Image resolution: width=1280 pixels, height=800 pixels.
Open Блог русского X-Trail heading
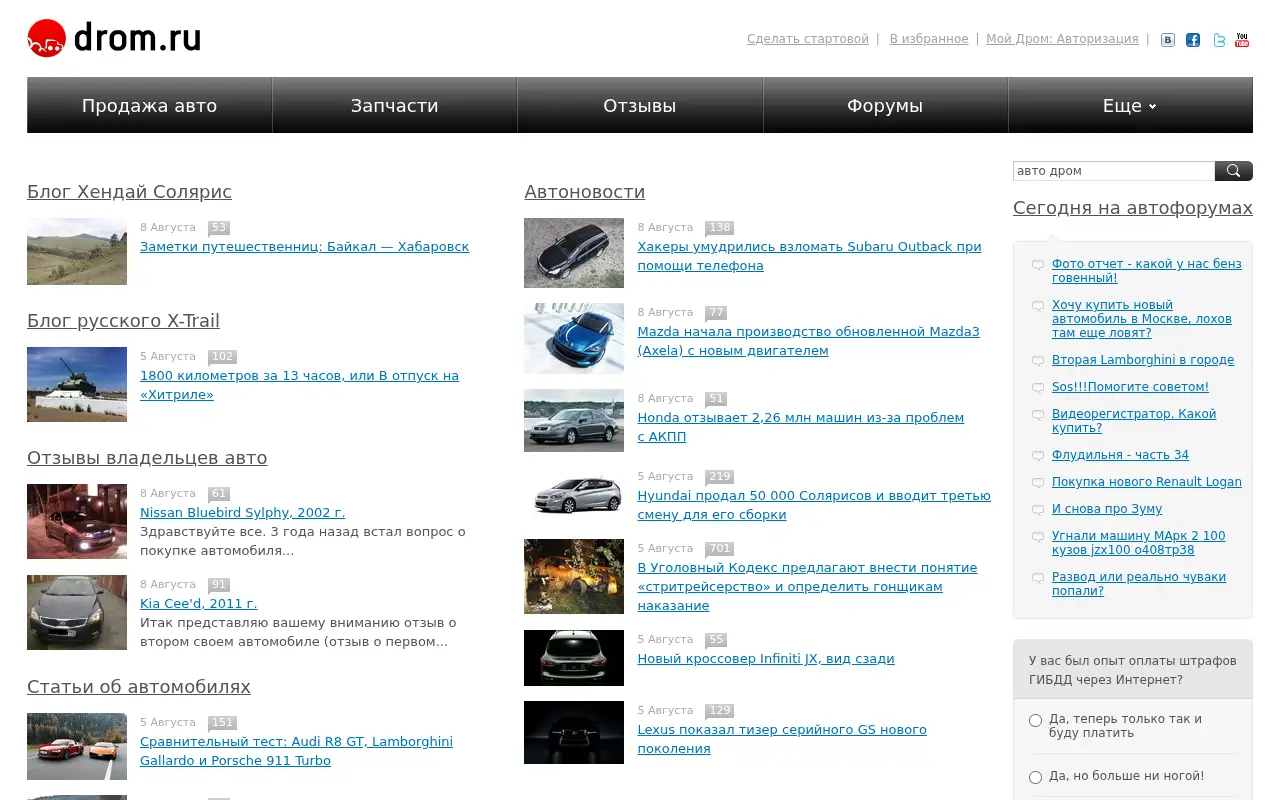pos(123,321)
